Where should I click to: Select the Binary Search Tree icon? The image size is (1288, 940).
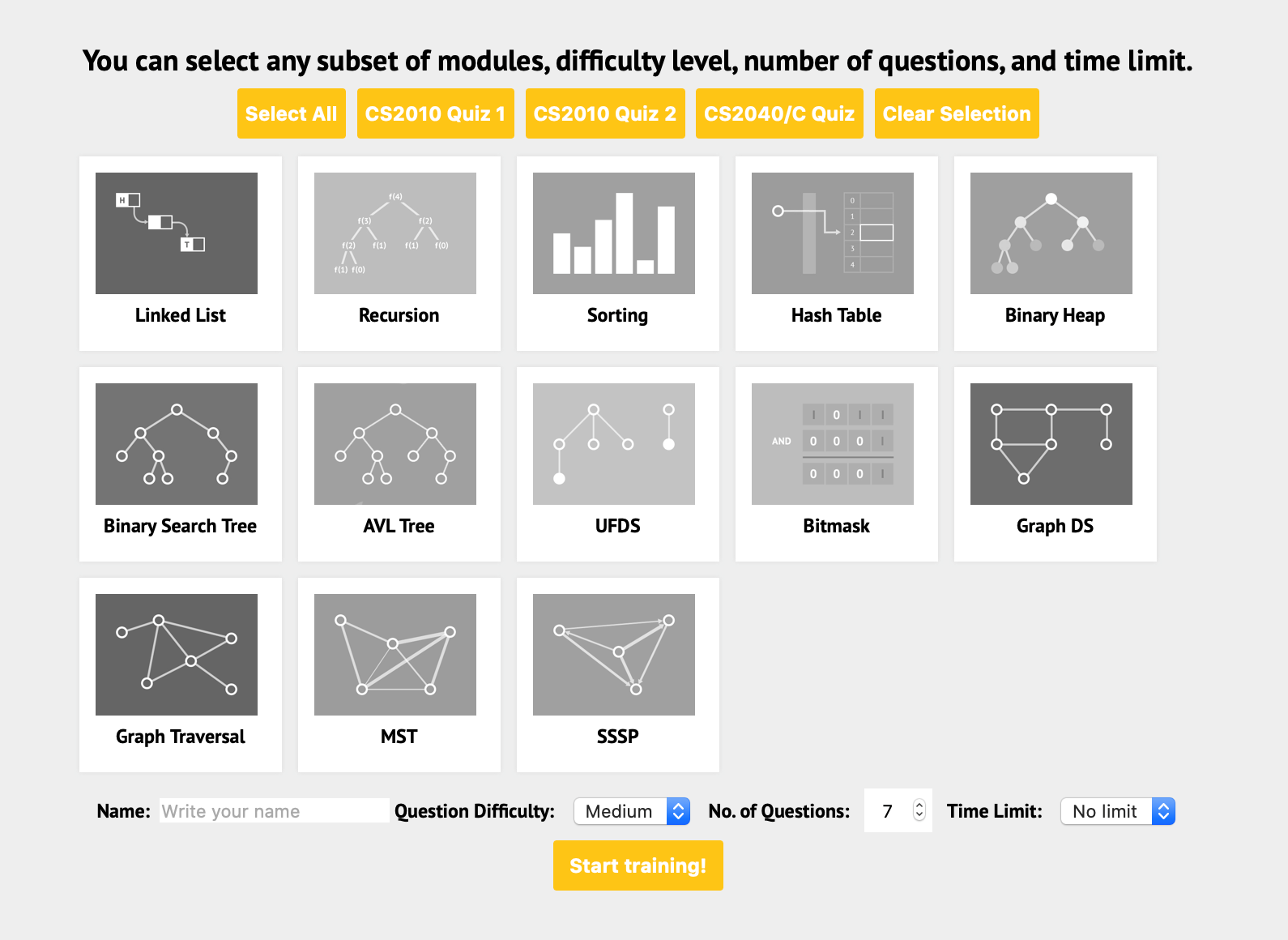tap(177, 444)
